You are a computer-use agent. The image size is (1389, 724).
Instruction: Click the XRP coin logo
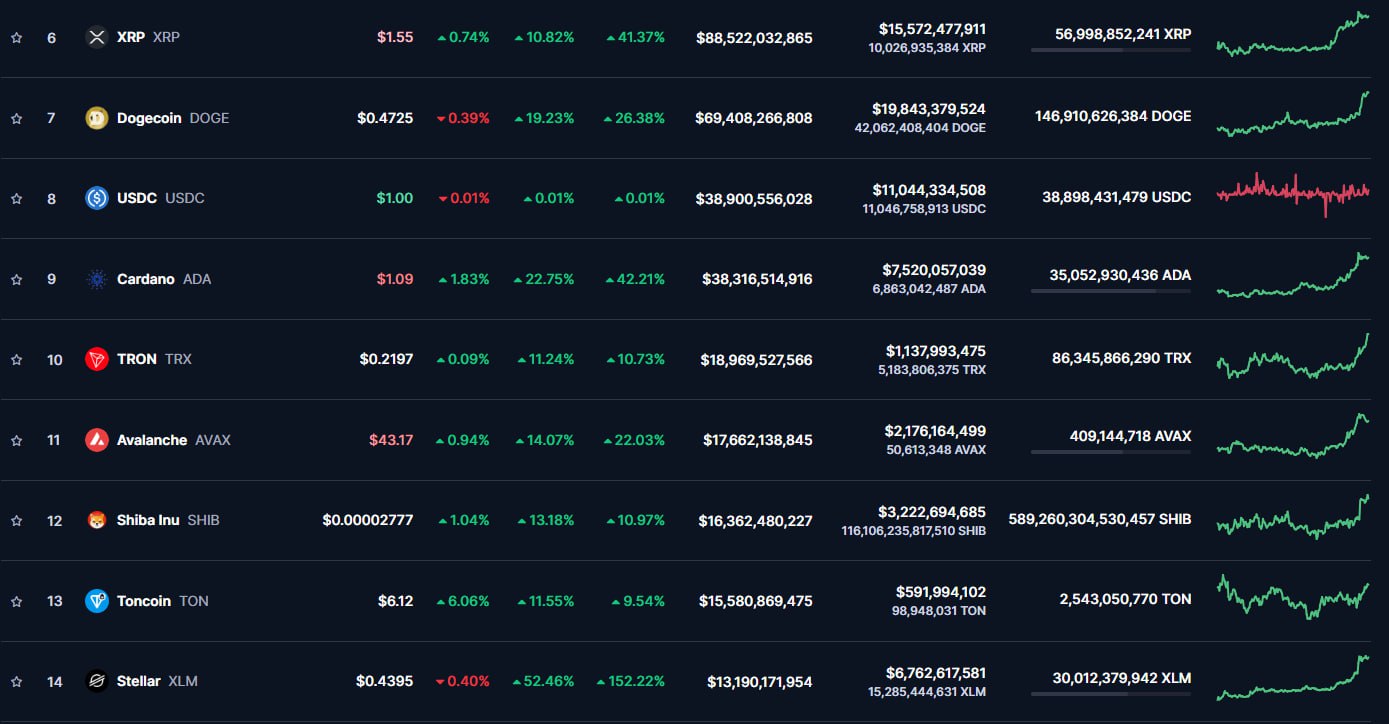pos(97,37)
